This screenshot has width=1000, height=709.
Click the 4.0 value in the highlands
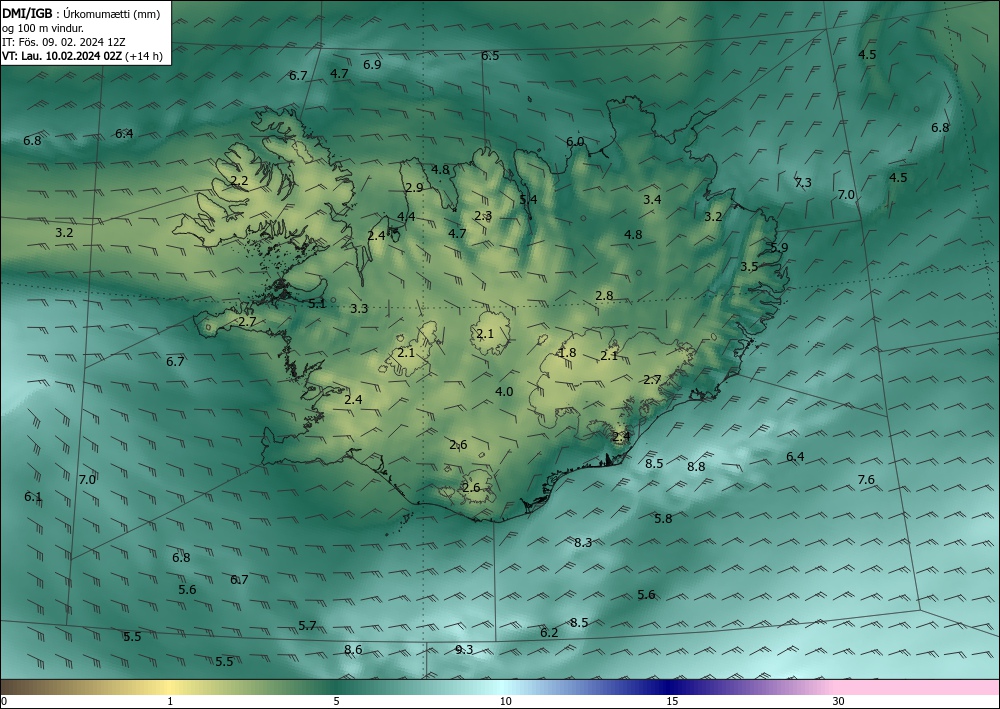coord(504,391)
